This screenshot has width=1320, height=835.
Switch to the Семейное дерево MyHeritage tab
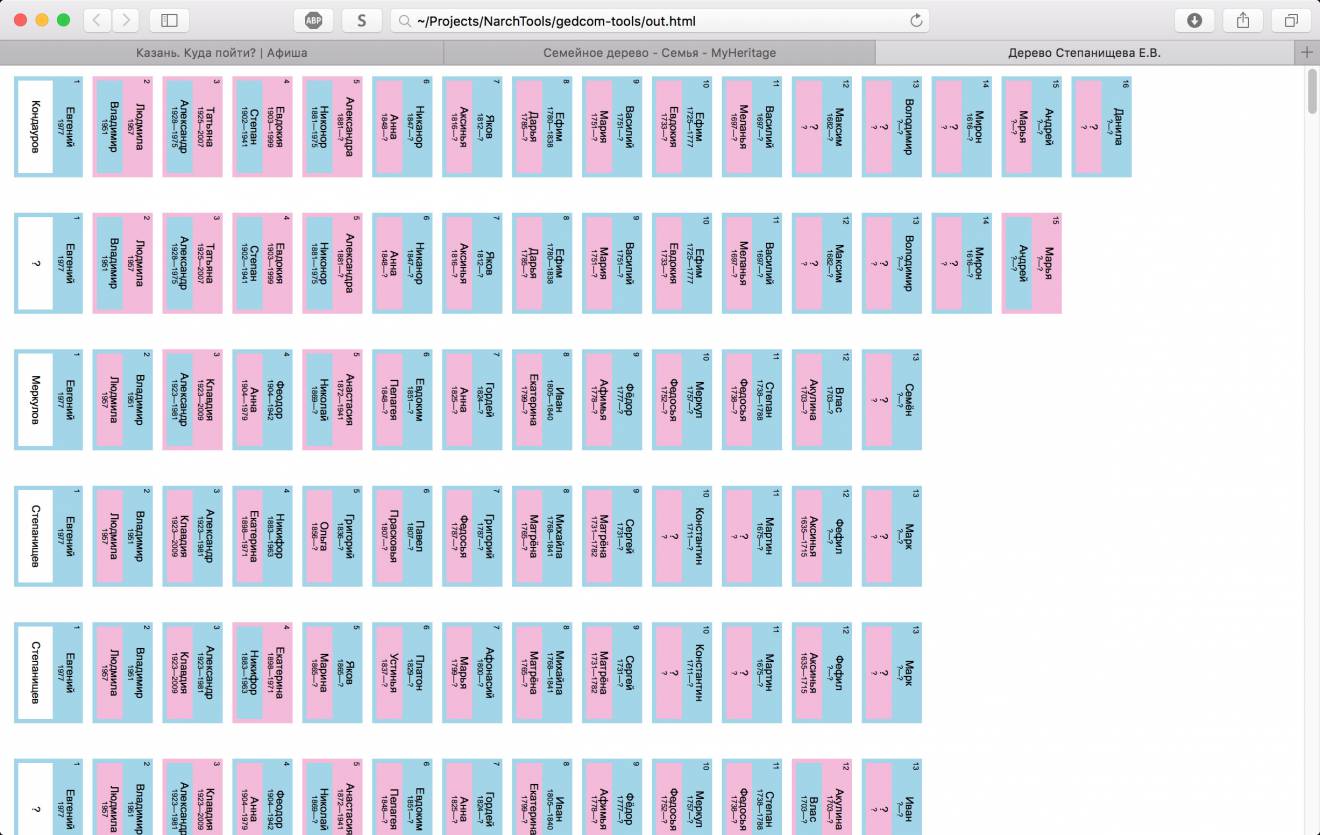[659, 52]
